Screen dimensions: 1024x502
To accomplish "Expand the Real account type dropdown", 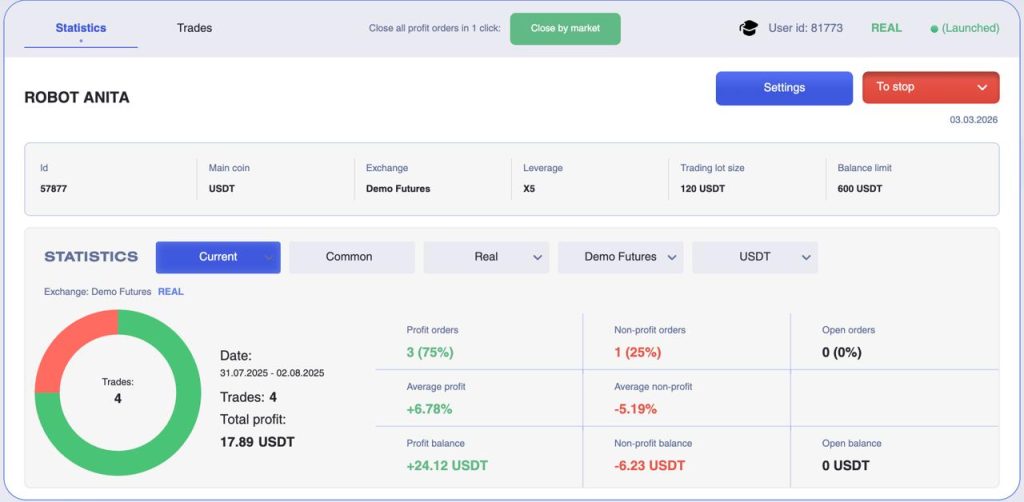I will (x=486, y=257).
